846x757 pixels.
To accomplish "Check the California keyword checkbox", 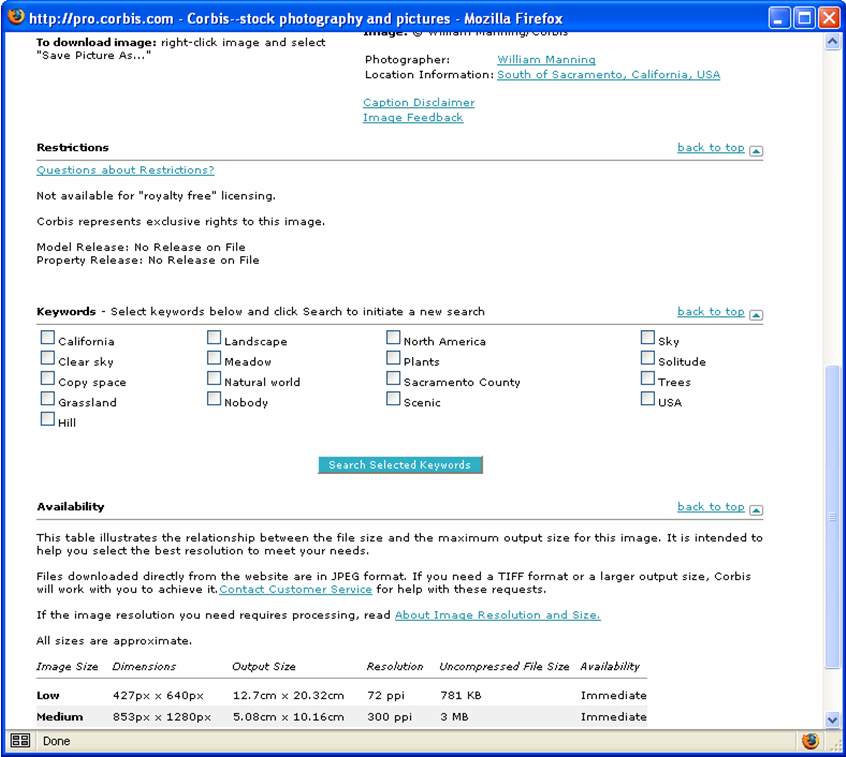I will (47, 339).
